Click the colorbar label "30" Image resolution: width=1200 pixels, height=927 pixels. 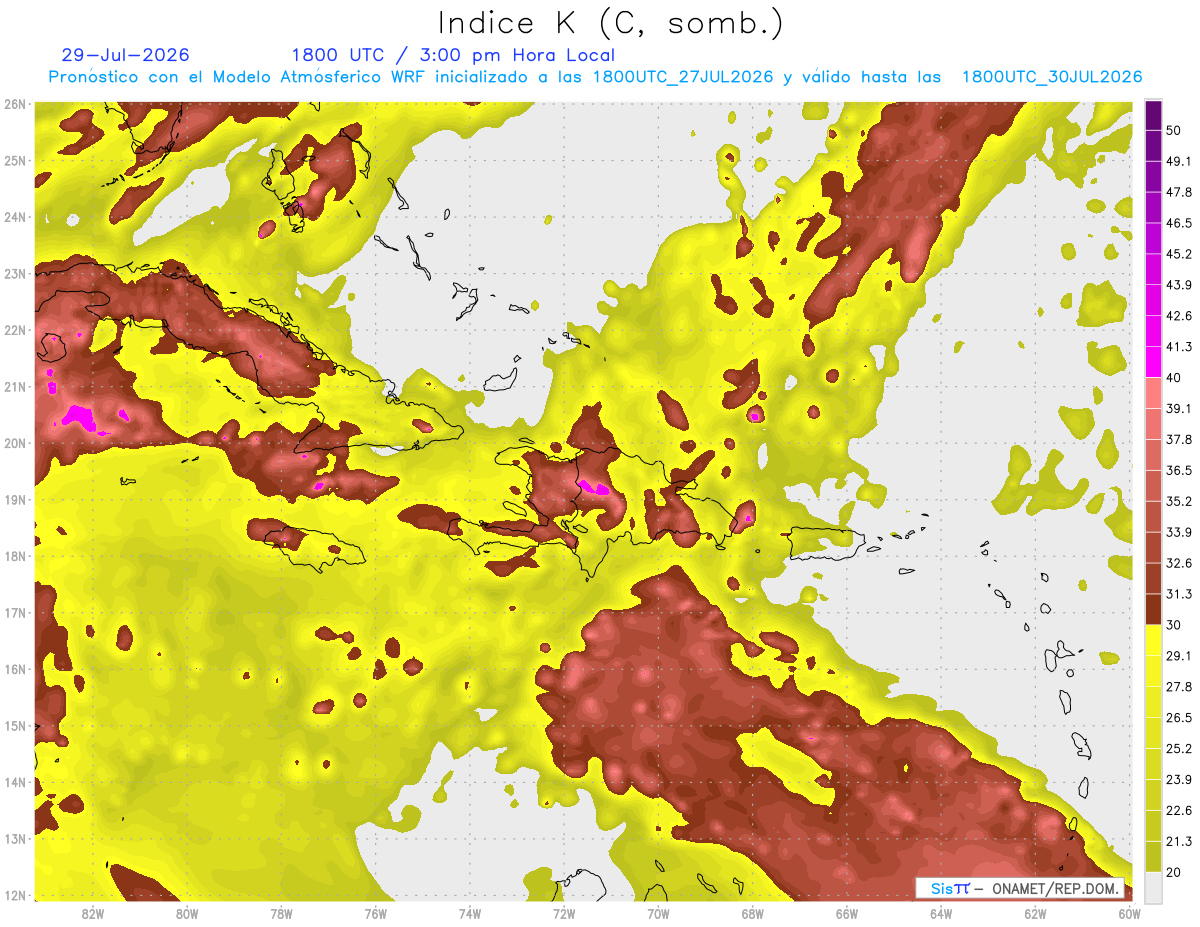(x=1174, y=625)
